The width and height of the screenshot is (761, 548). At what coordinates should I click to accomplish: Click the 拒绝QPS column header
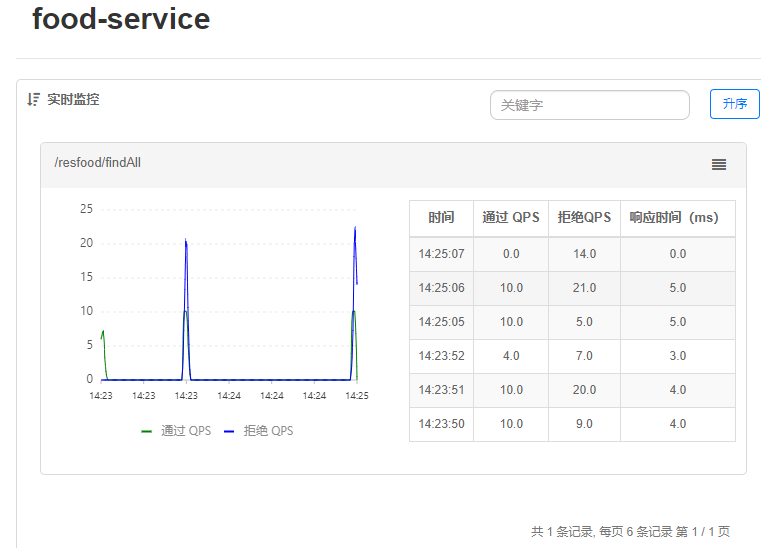(x=584, y=217)
